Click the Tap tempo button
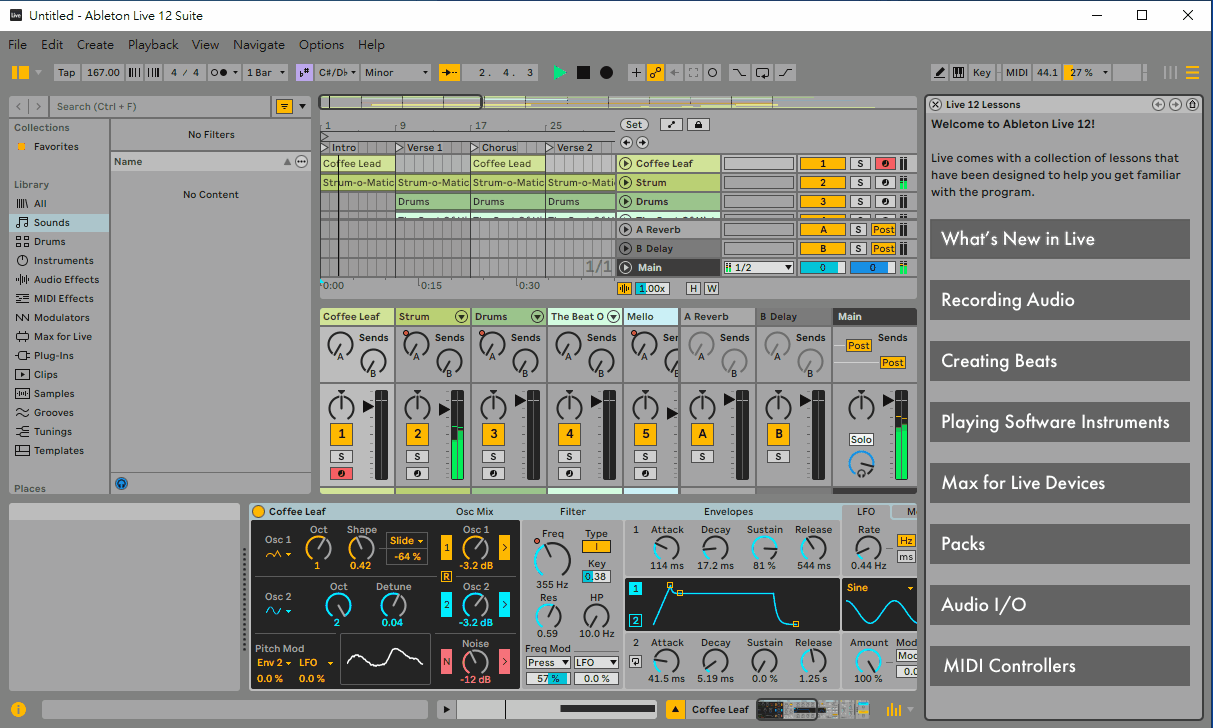The width and height of the screenshot is (1213, 728). pyautogui.click(x=66, y=73)
